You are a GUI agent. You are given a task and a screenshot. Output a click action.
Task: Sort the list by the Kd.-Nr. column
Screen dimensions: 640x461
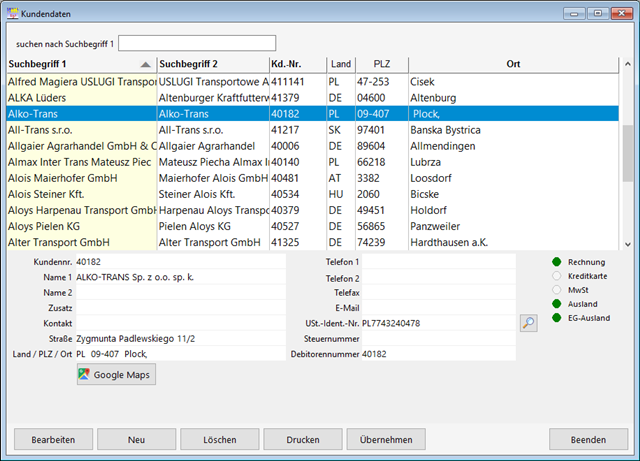(297, 64)
